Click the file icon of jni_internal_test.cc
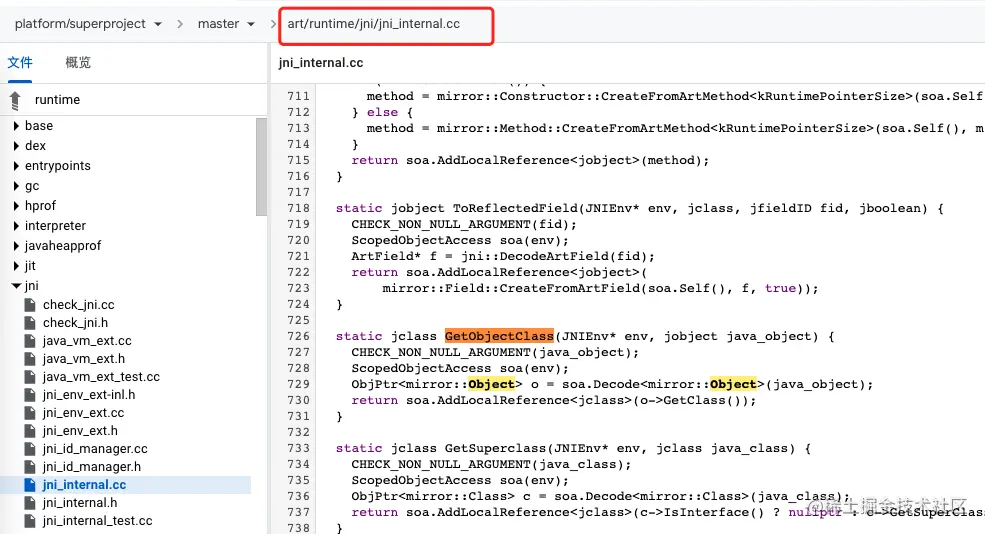The image size is (985, 534). pyautogui.click(x=30, y=521)
